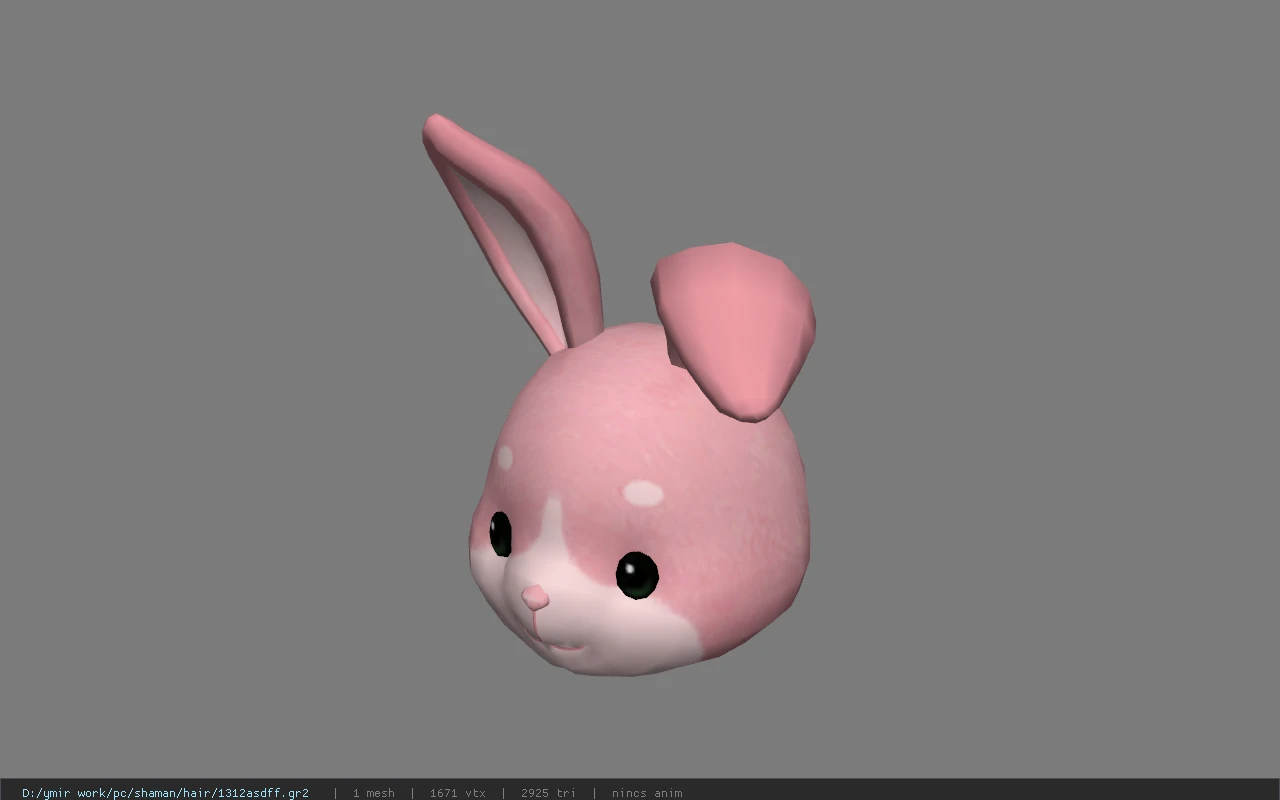
Task: Select the '1 mesh' status bar label
Action: 373,793
